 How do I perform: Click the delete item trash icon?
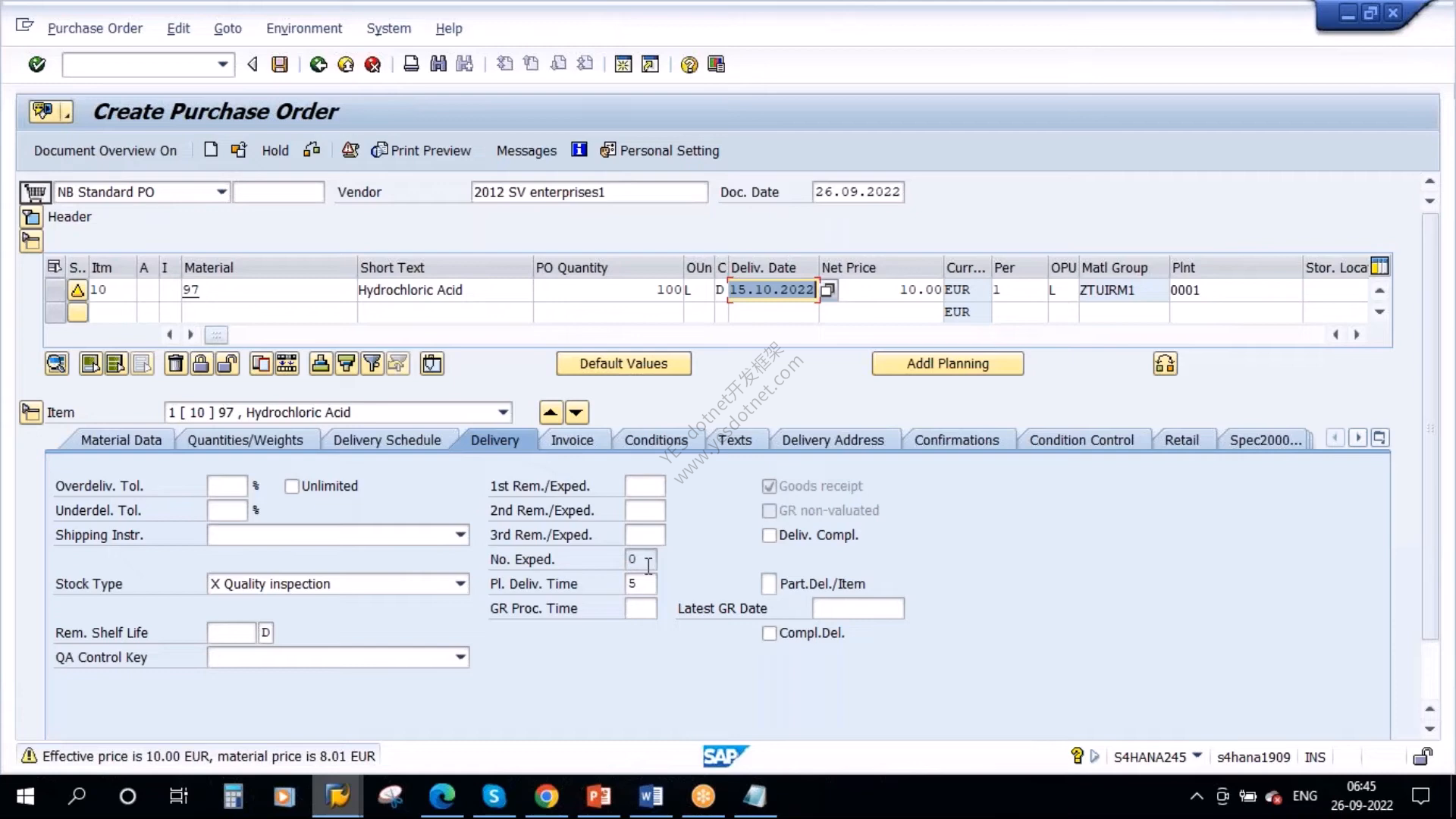[x=175, y=364]
